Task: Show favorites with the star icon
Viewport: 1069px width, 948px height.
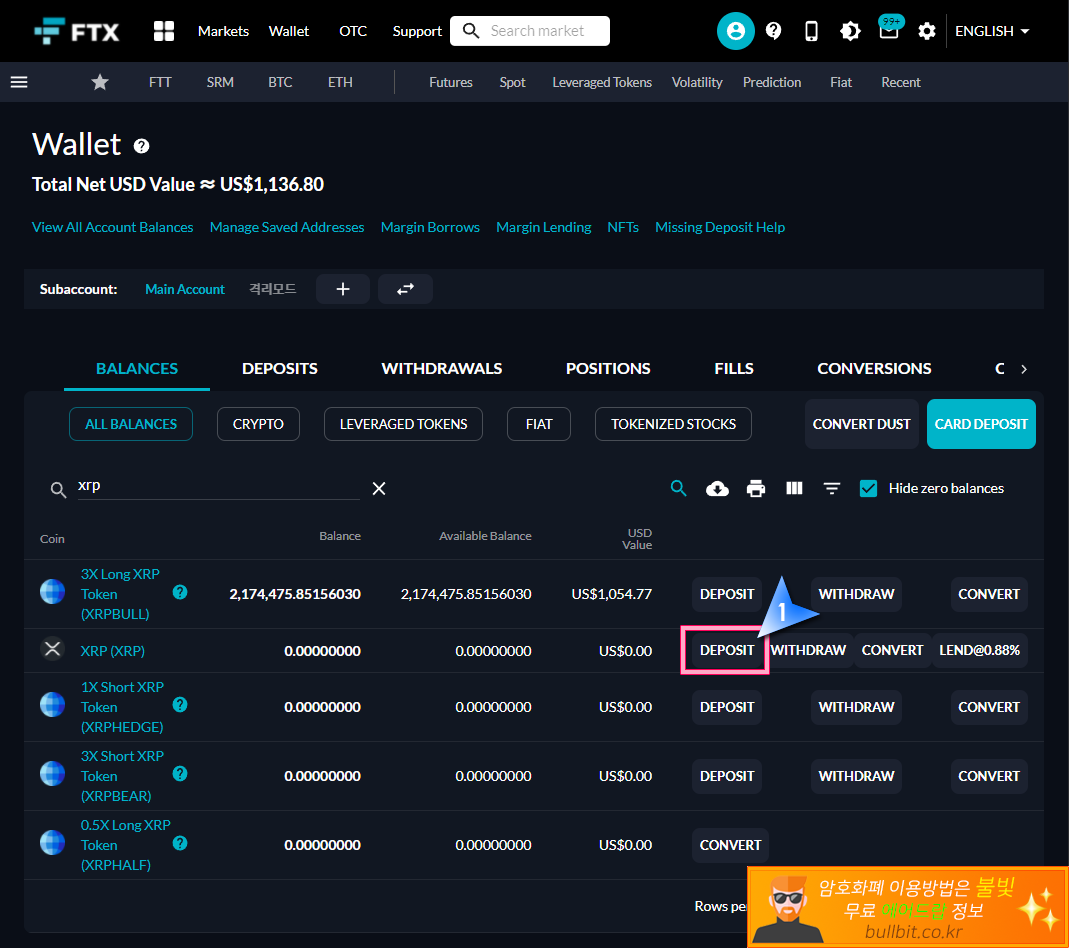Action: coord(100,82)
